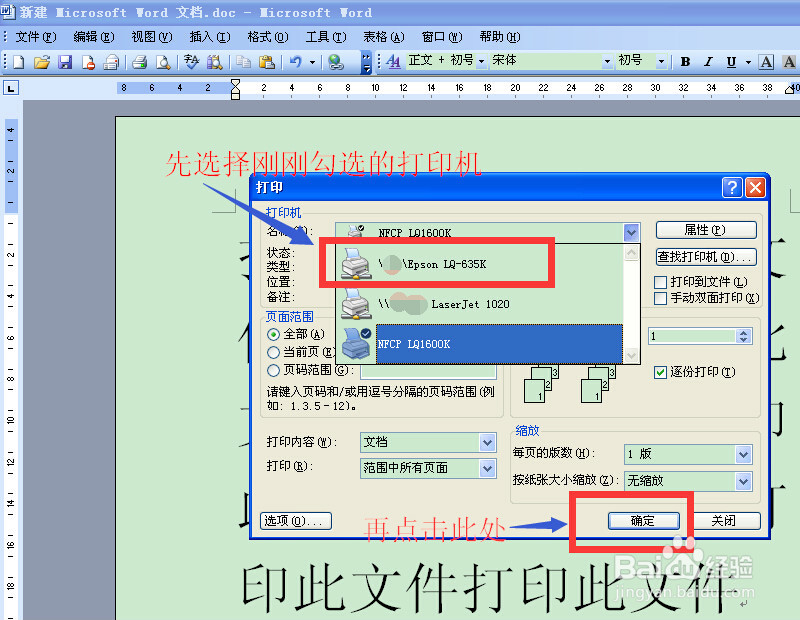This screenshot has height=620, width=800.
Task: Toggle the Collate copies checkbox
Action: click(660, 372)
